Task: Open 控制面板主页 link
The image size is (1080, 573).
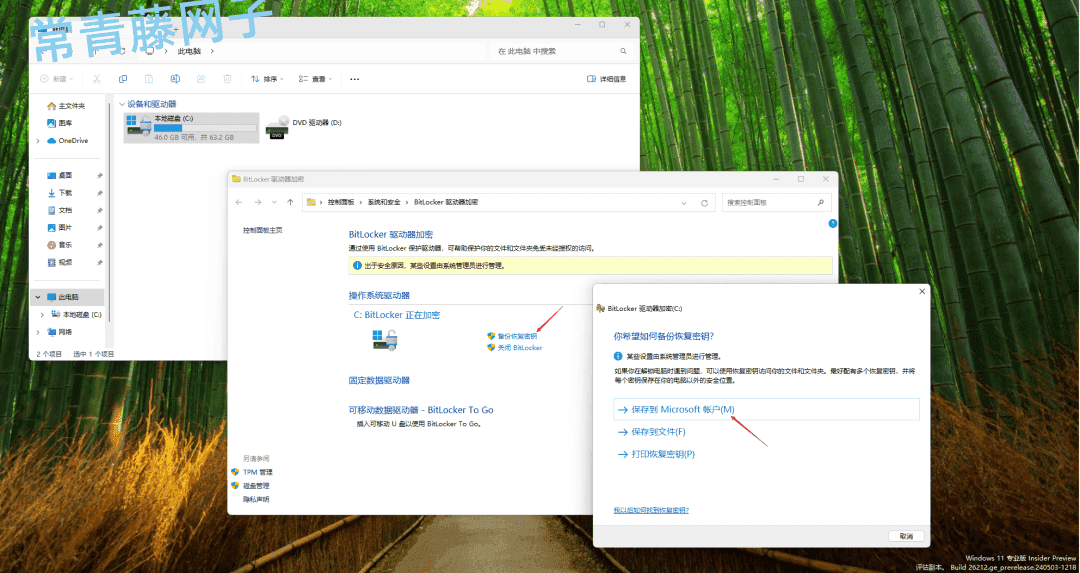Action: 262,230
